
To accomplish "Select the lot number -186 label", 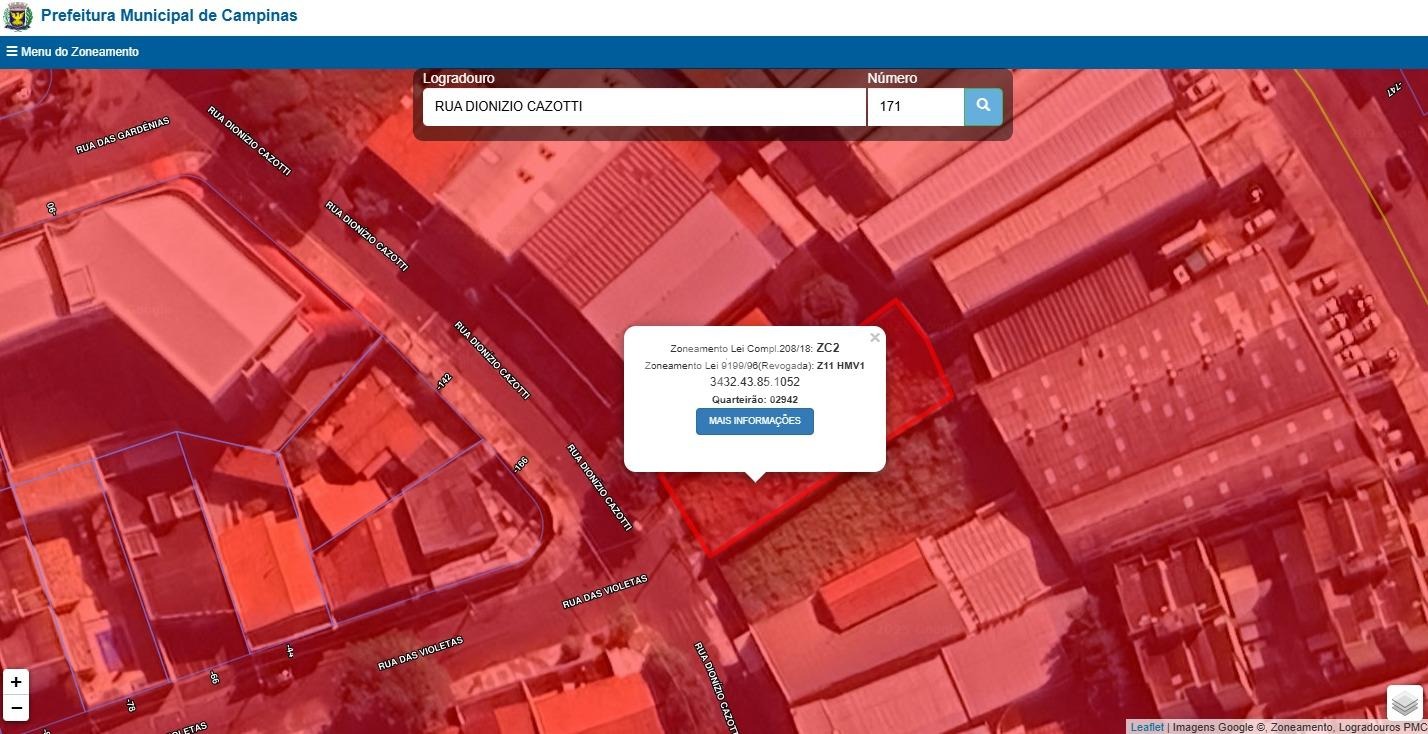I will coord(519,464).
